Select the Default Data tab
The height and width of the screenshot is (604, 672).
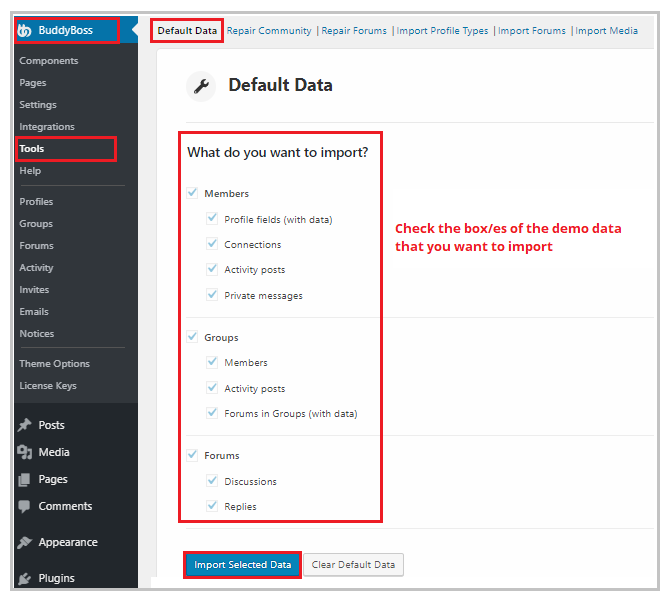[x=187, y=30]
